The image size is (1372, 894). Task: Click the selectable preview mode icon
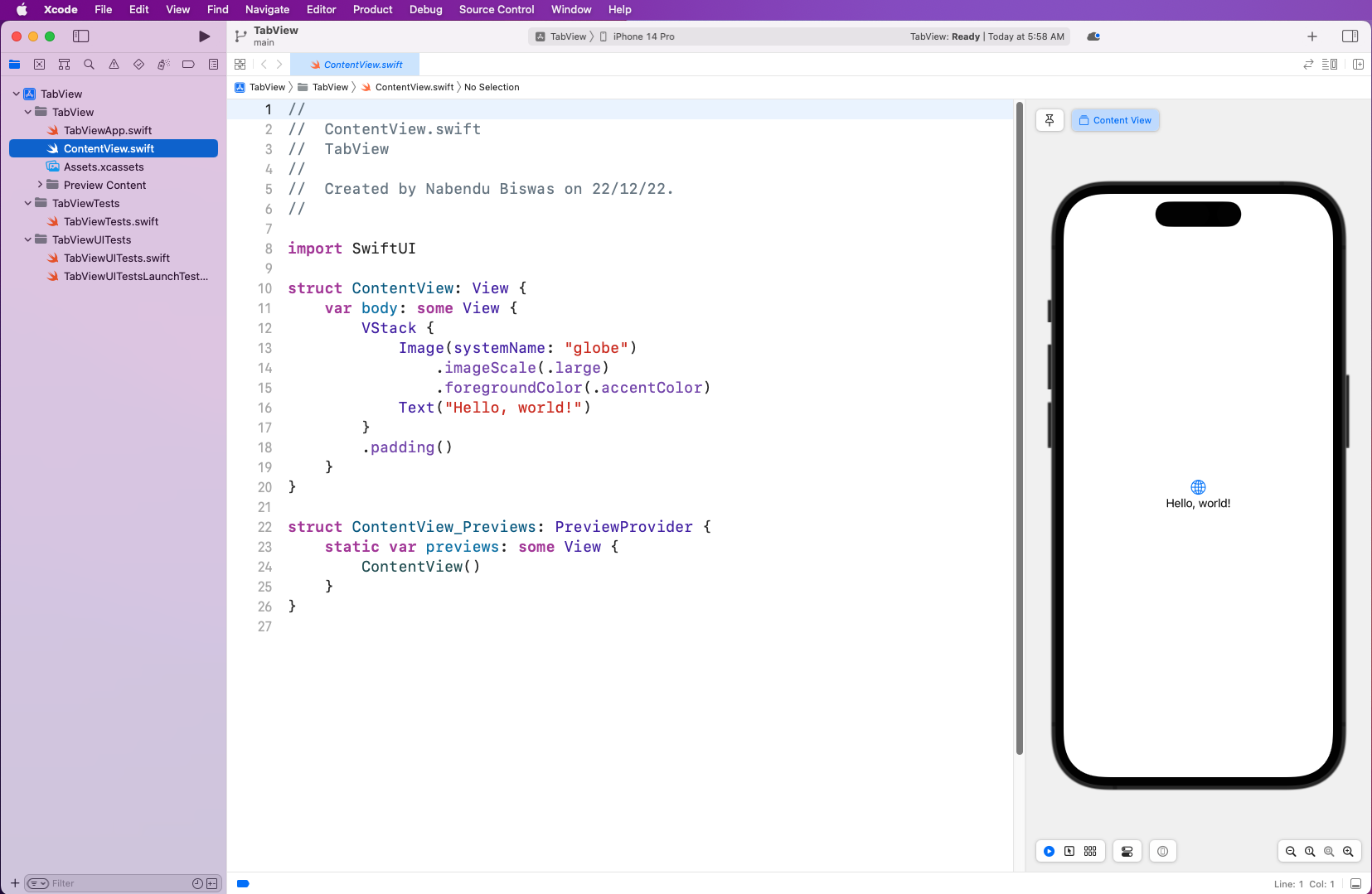[x=1069, y=851]
